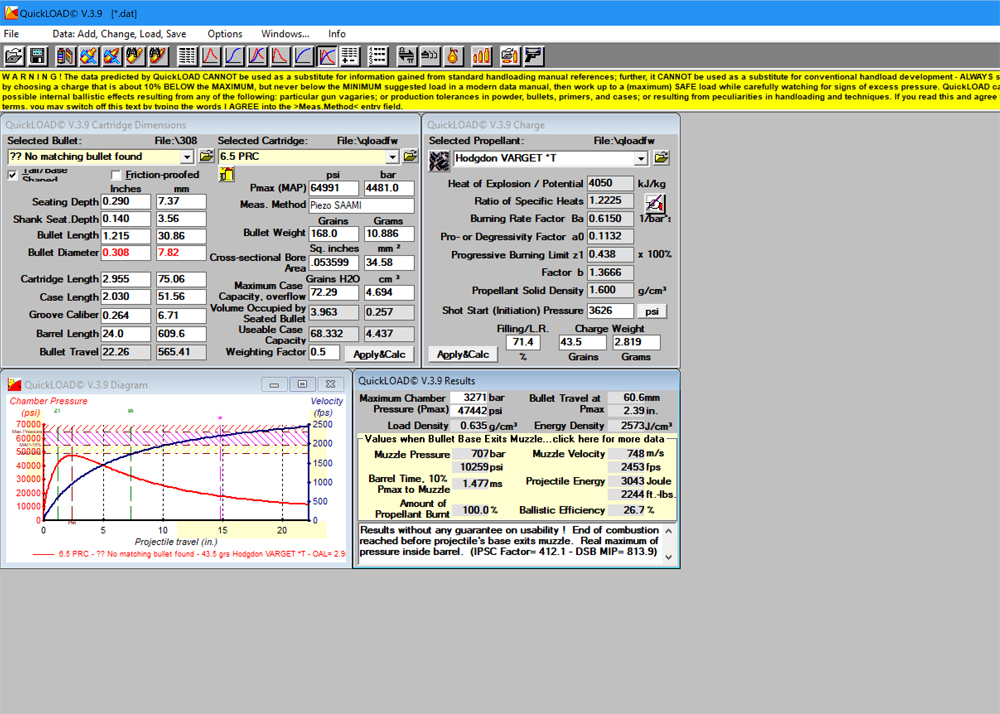The height and width of the screenshot is (714, 1000).
Task: Open cartridge file via folder icon beside 6.5 PRC
Action: pyautogui.click(x=410, y=156)
